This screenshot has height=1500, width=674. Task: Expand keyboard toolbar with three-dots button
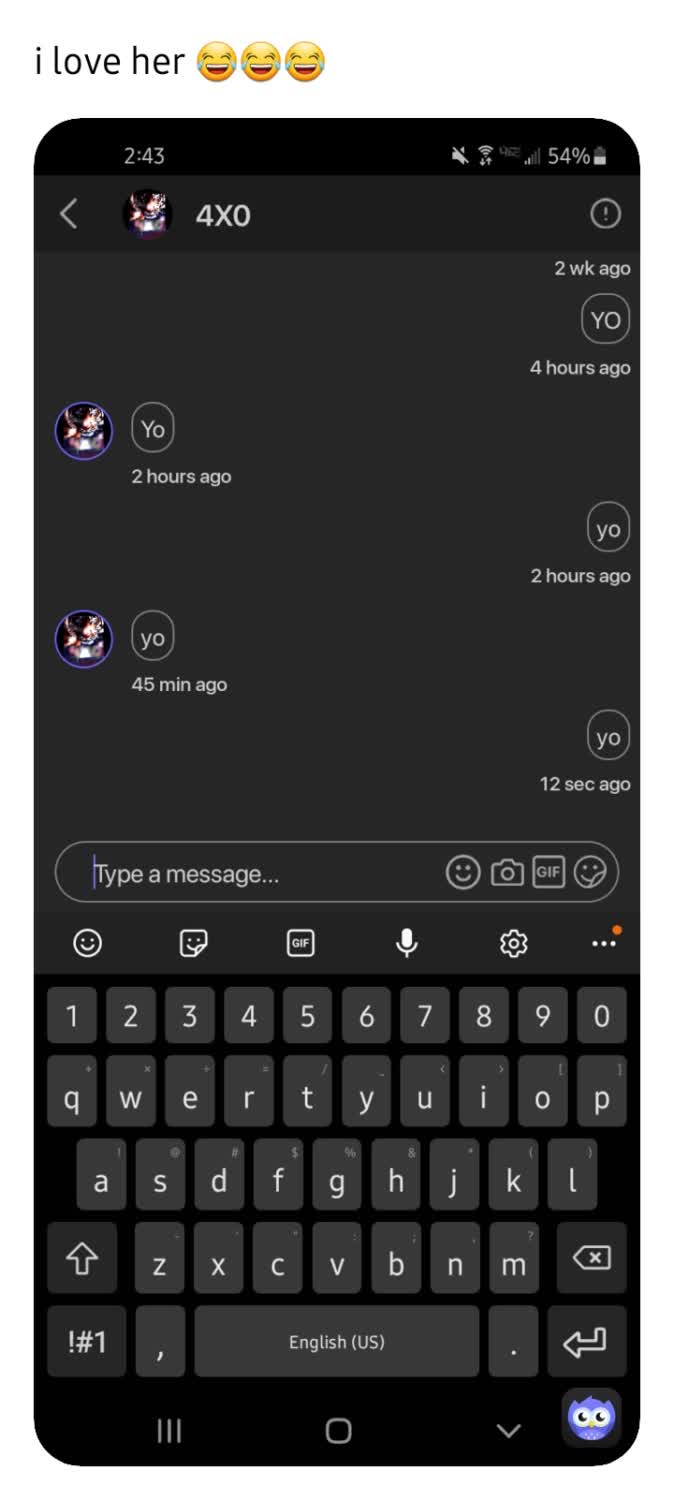coord(605,941)
